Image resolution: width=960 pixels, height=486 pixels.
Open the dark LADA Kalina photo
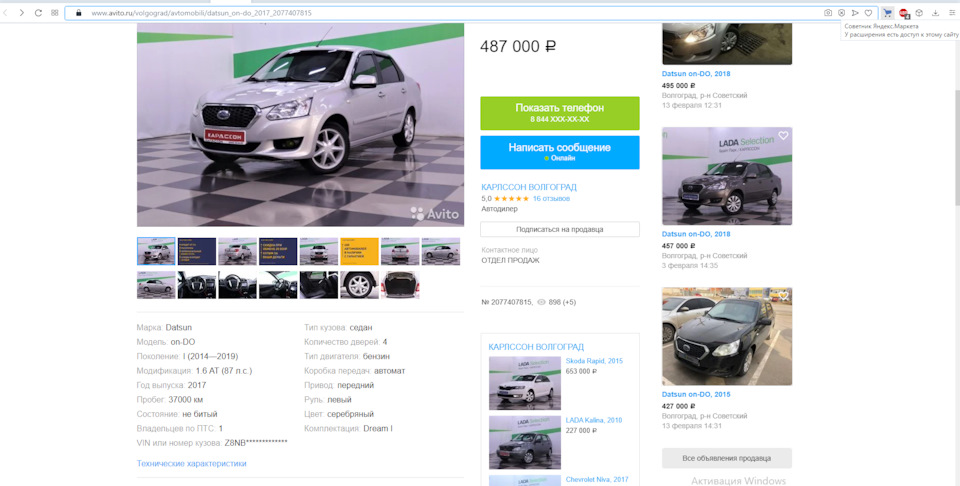click(525, 443)
